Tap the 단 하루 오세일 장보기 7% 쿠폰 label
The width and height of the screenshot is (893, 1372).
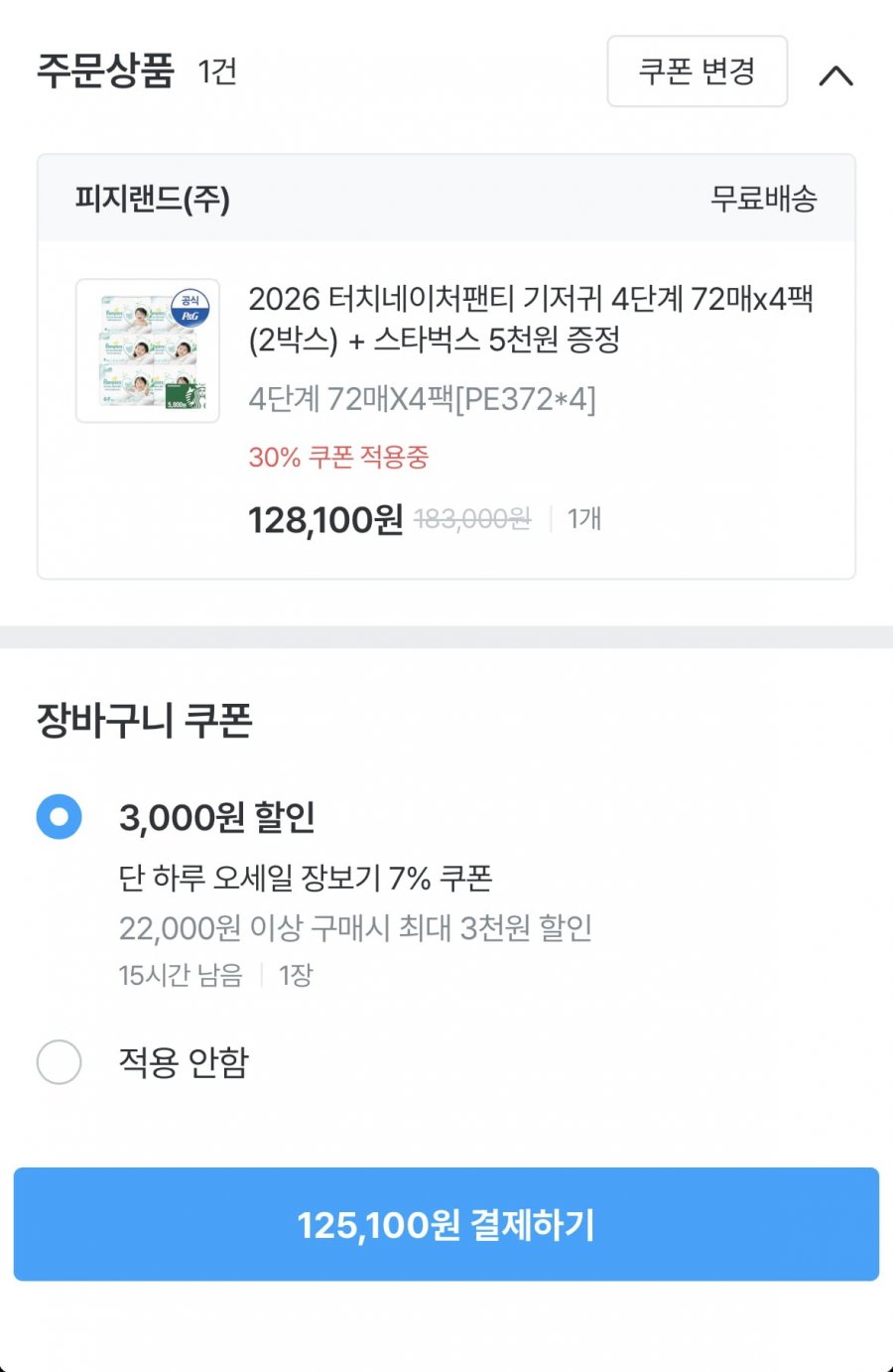click(306, 878)
